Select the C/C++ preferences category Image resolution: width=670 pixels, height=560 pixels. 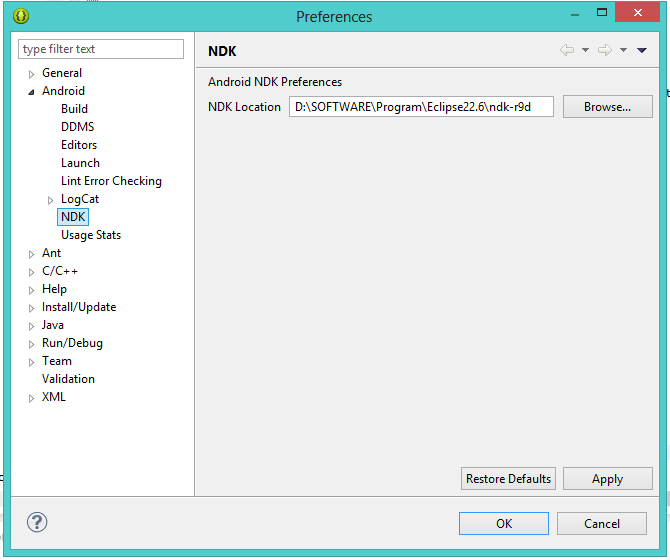pyautogui.click(x=60, y=271)
